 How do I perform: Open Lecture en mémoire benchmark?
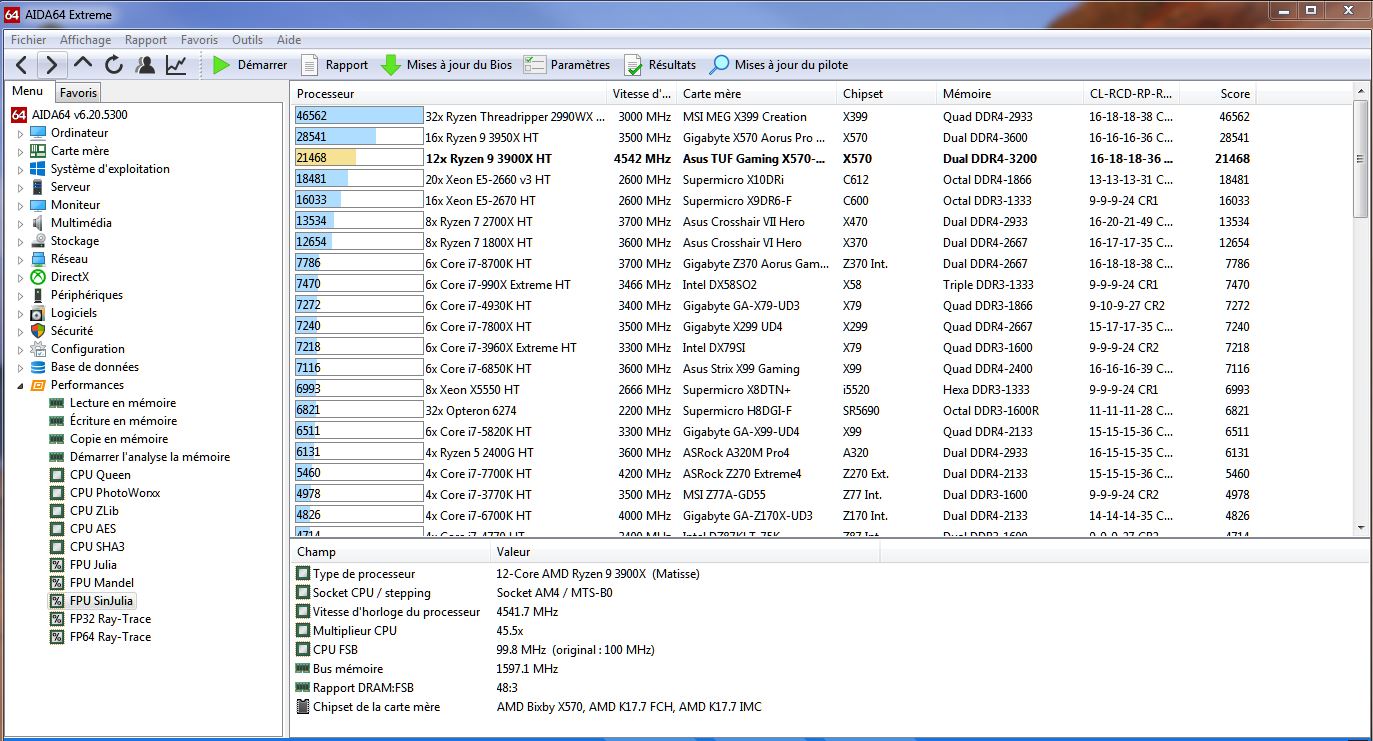[122, 403]
